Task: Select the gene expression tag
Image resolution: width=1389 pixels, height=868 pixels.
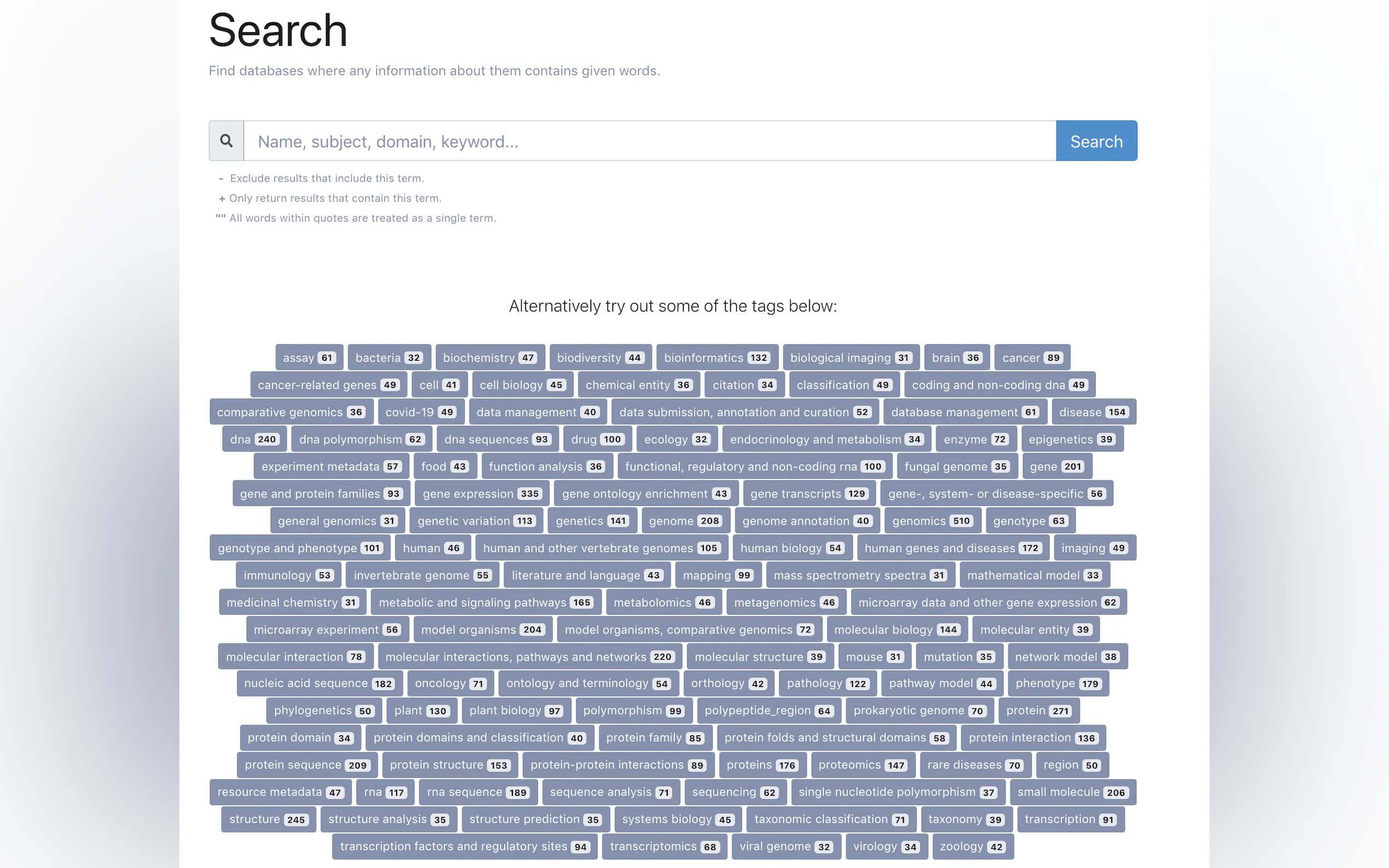Action: click(482, 494)
